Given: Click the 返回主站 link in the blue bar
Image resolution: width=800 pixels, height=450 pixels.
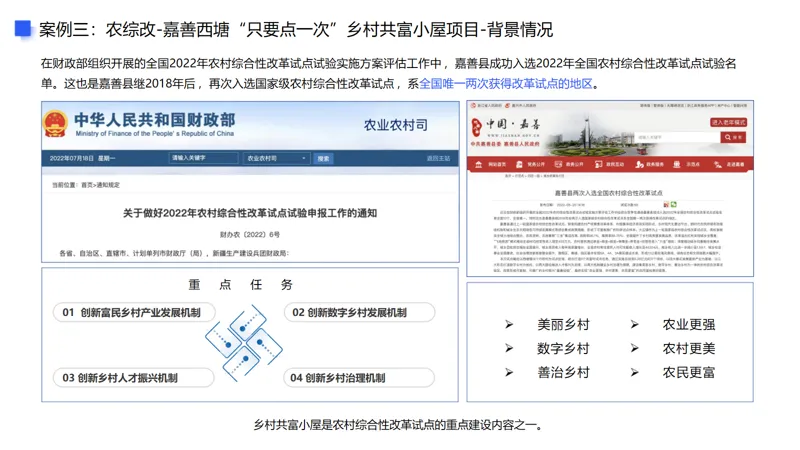Looking at the screenshot, I should pos(438,158).
